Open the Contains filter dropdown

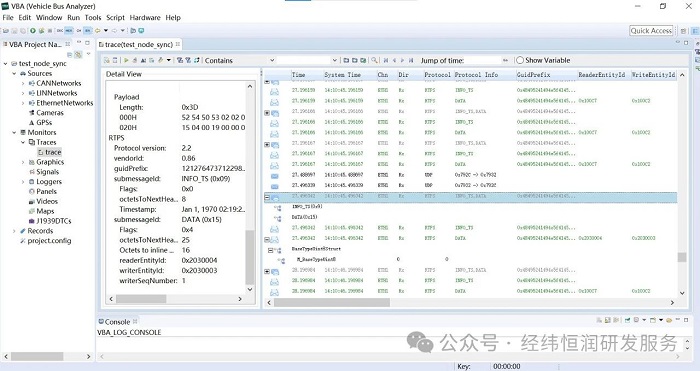click(239, 60)
